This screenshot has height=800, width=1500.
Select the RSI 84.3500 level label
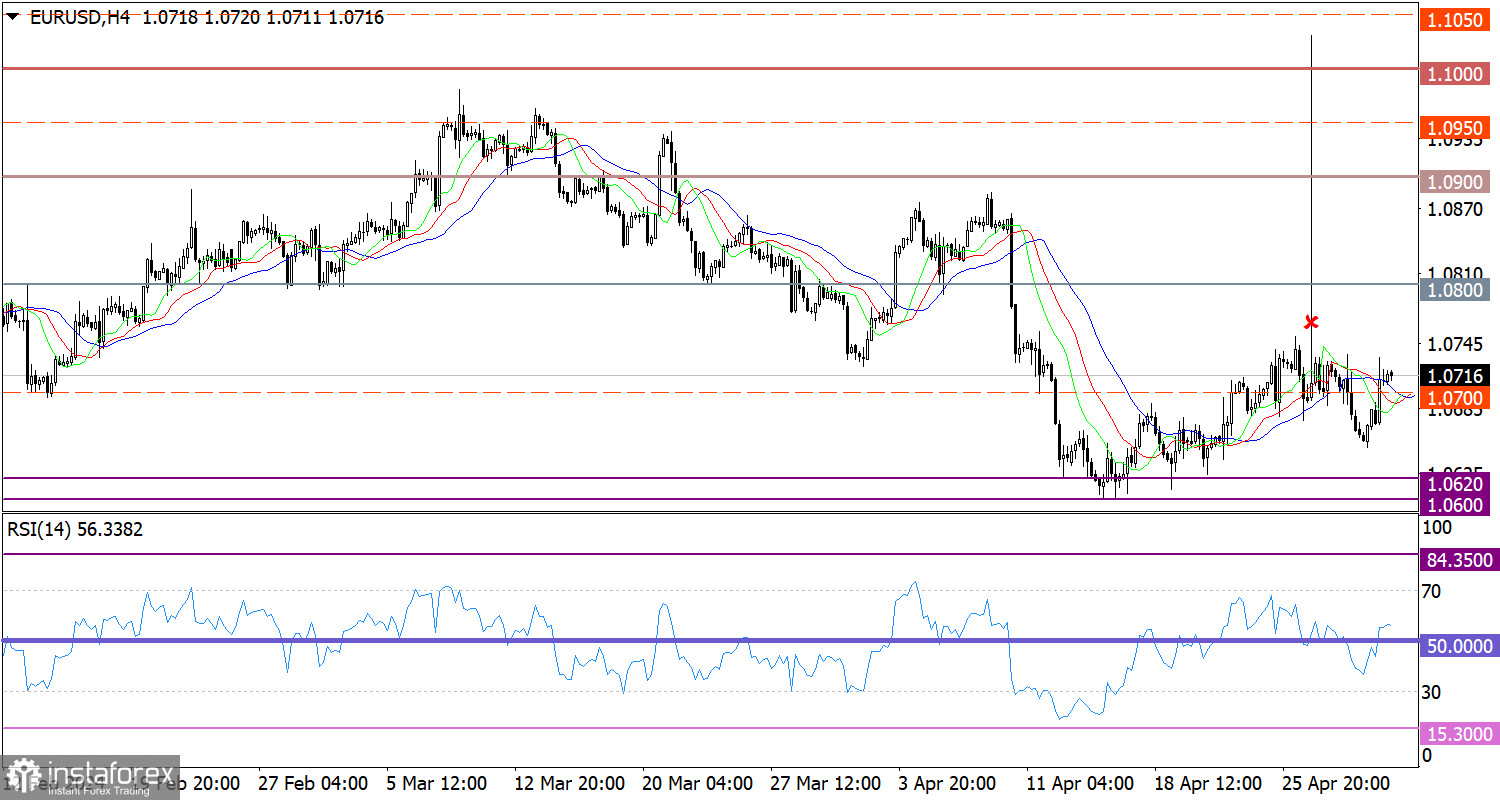pyautogui.click(x=1459, y=561)
